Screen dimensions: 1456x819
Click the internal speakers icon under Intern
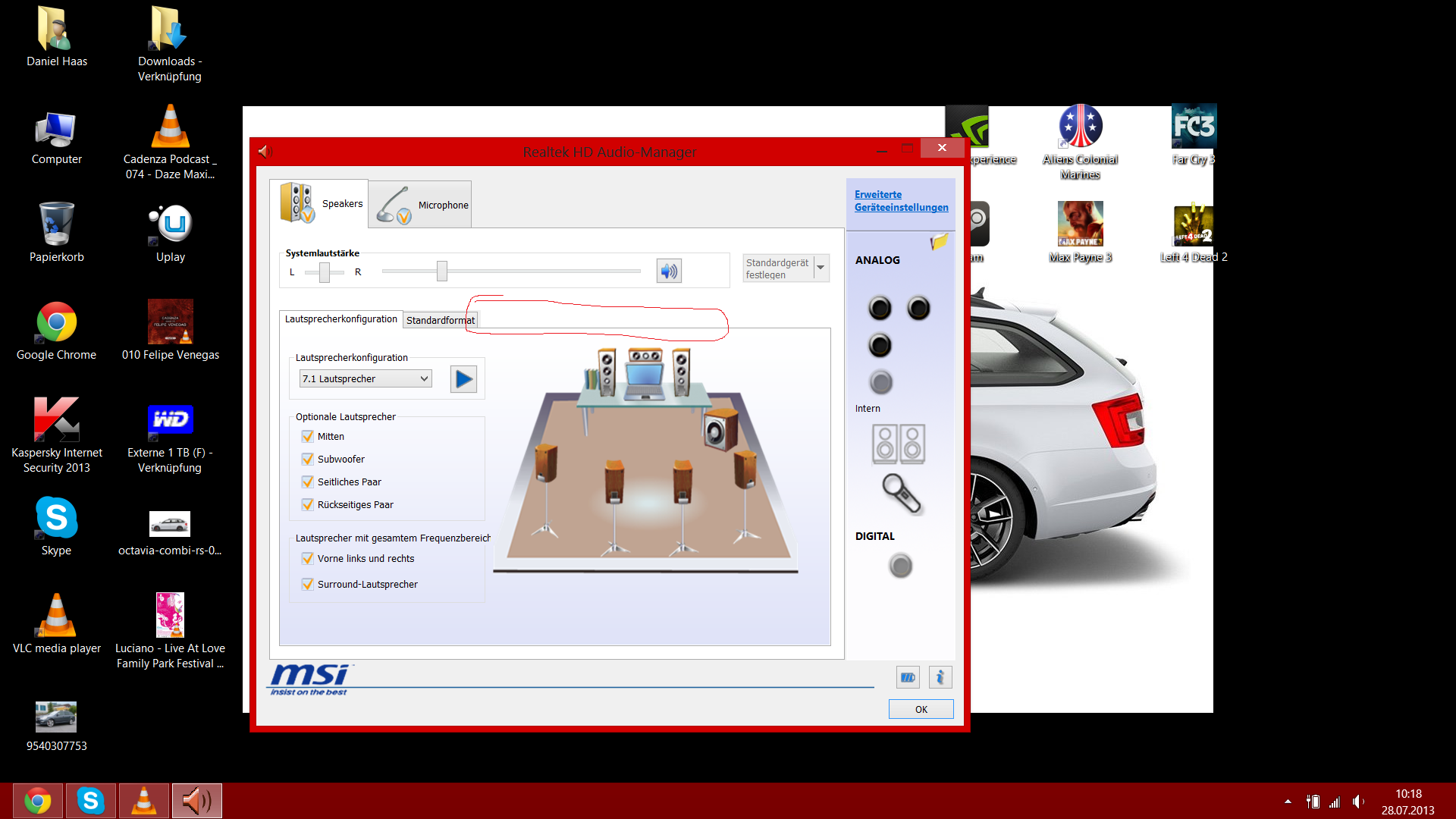coord(899,444)
